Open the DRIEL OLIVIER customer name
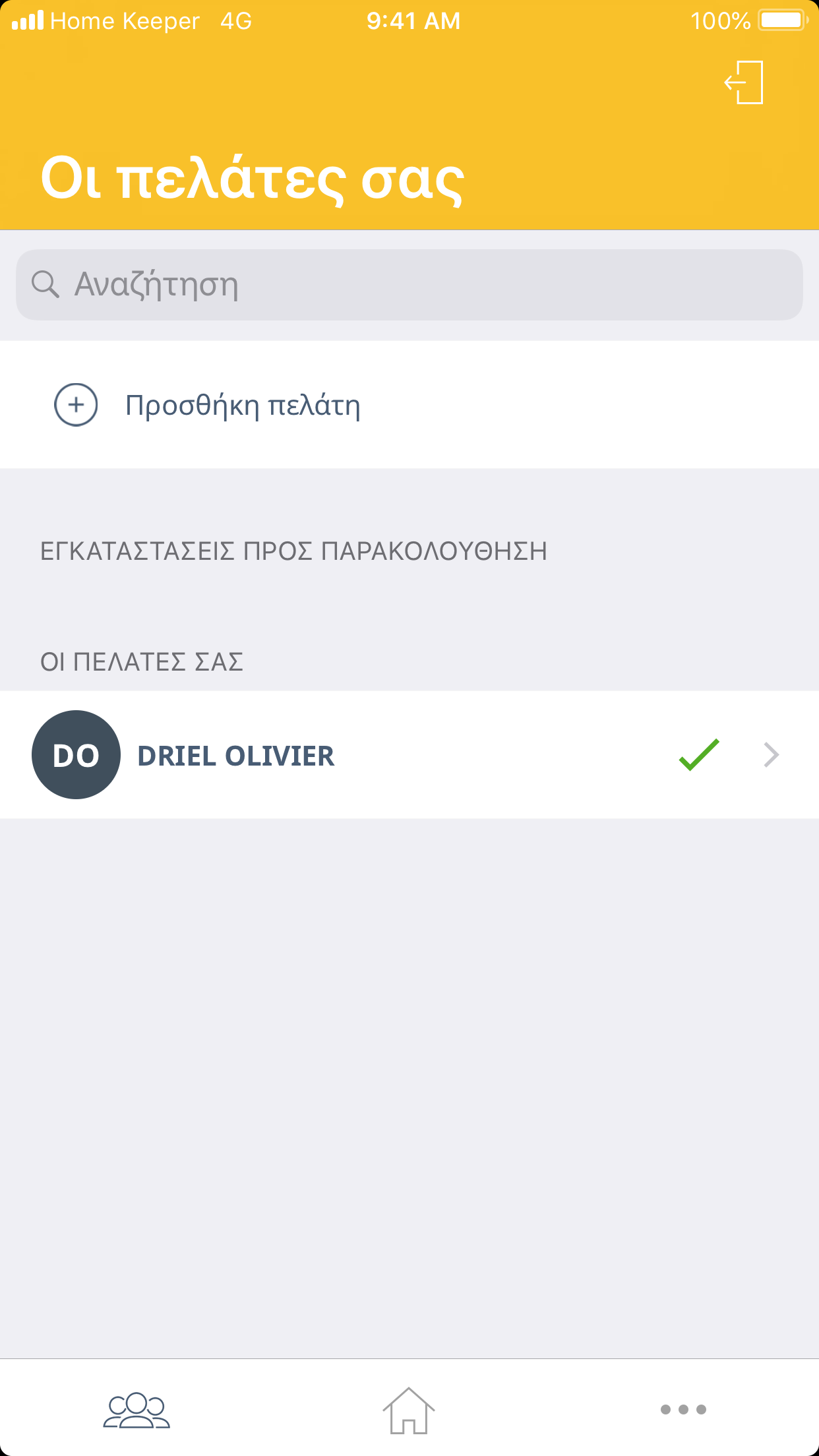Screen dimensions: 819x1456 235,756
